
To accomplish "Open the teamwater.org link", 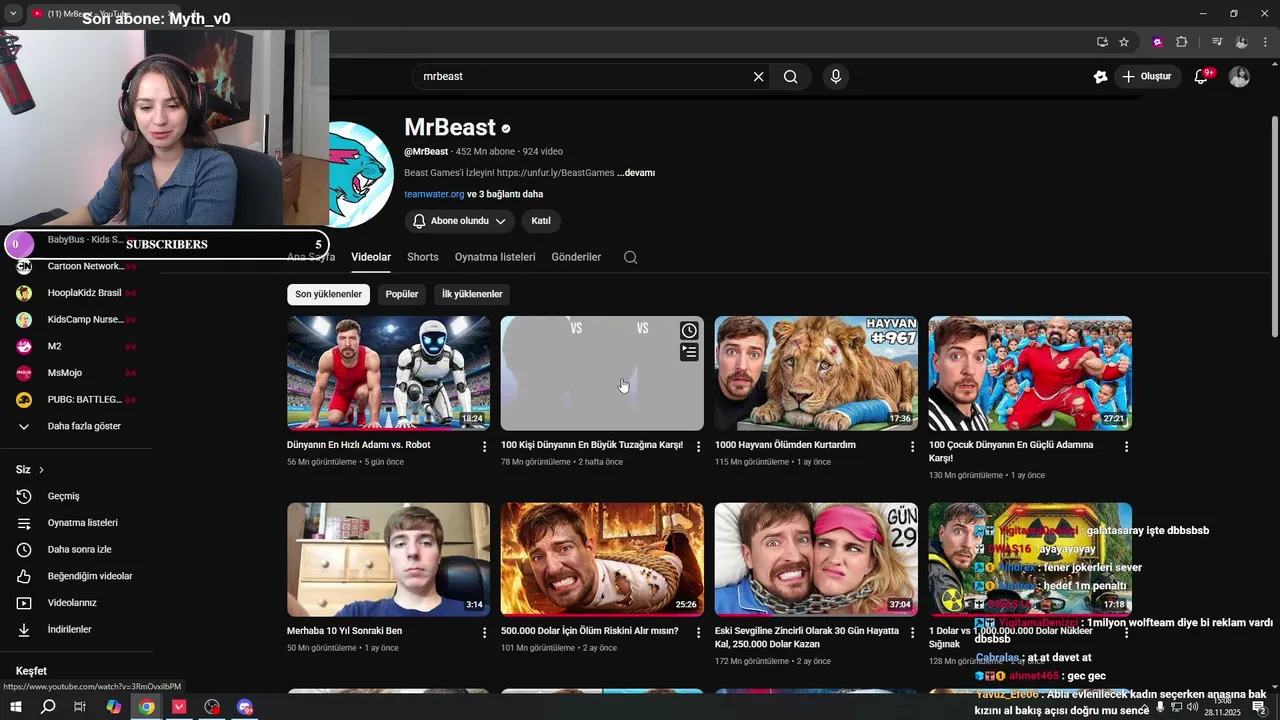I will click(434, 194).
